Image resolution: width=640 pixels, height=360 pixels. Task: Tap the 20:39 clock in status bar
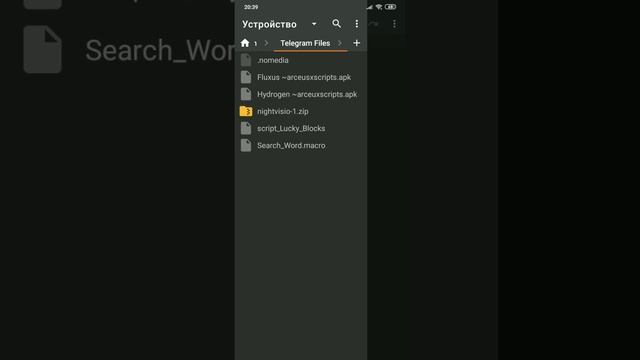tap(251, 7)
